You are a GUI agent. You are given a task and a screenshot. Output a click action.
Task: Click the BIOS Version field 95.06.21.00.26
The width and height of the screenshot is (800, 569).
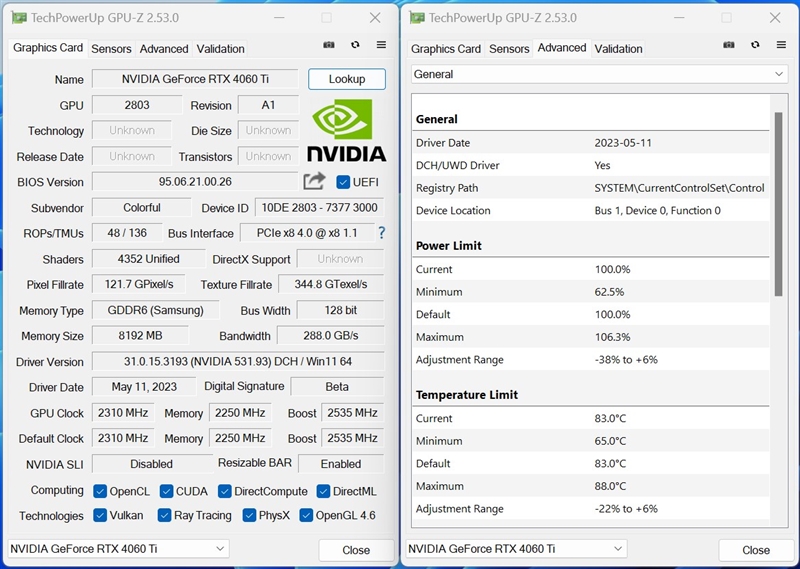pos(195,182)
